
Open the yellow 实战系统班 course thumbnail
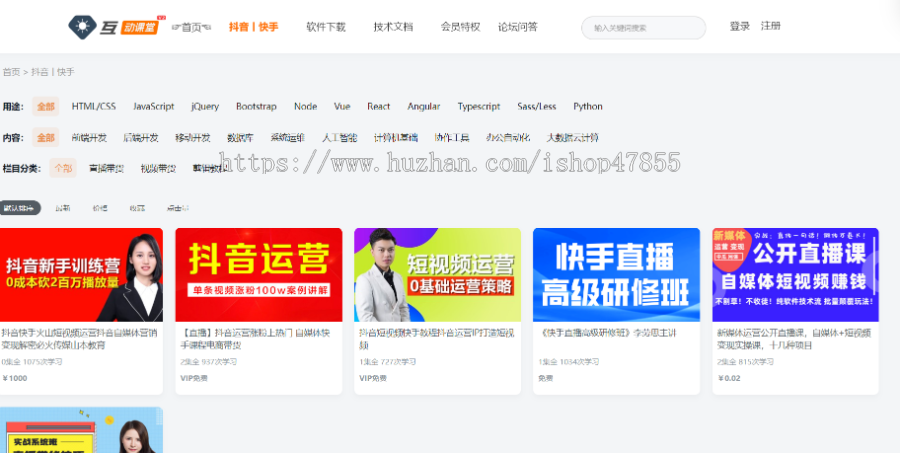pyautogui.click(x=81, y=430)
